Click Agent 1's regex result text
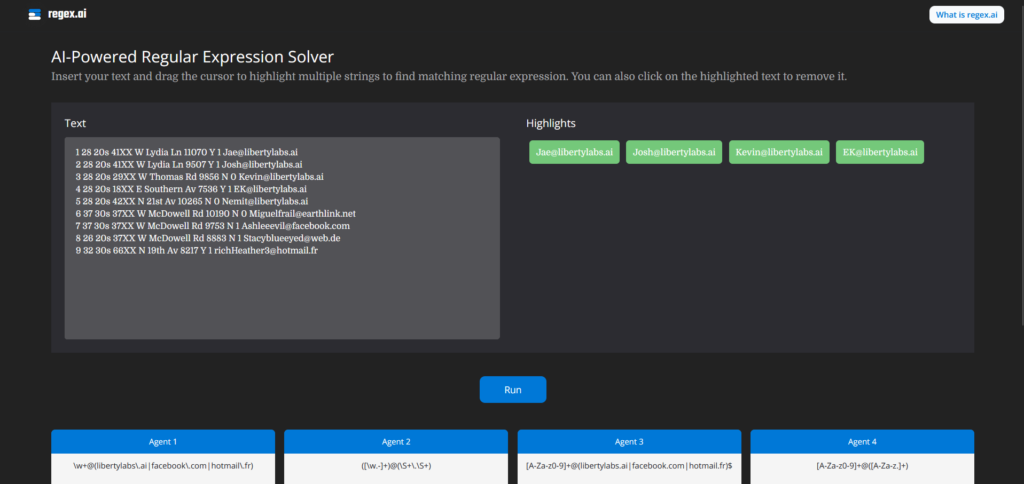 [x=162, y=466]
